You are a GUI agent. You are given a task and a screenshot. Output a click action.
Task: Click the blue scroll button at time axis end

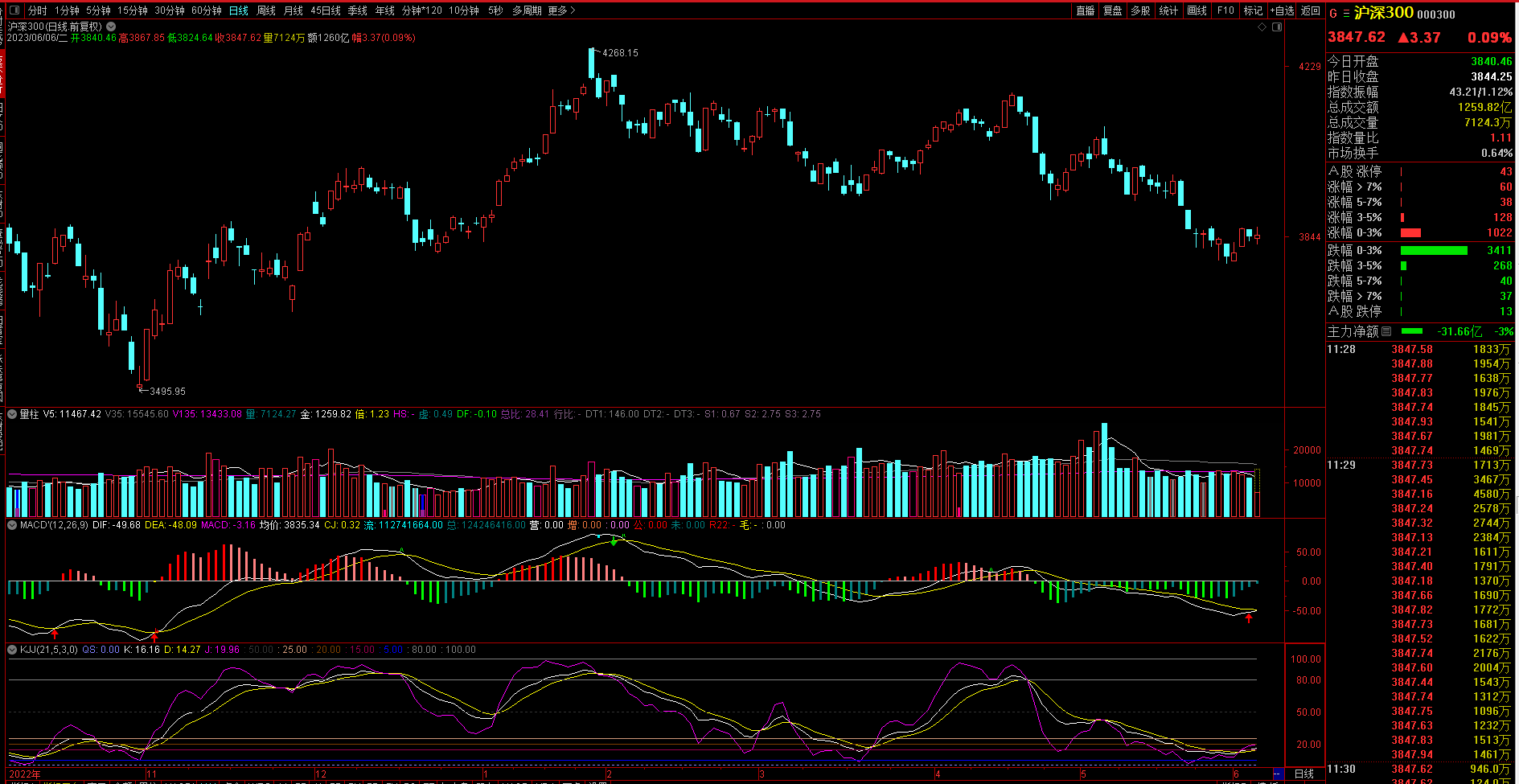coord(1278,774)
